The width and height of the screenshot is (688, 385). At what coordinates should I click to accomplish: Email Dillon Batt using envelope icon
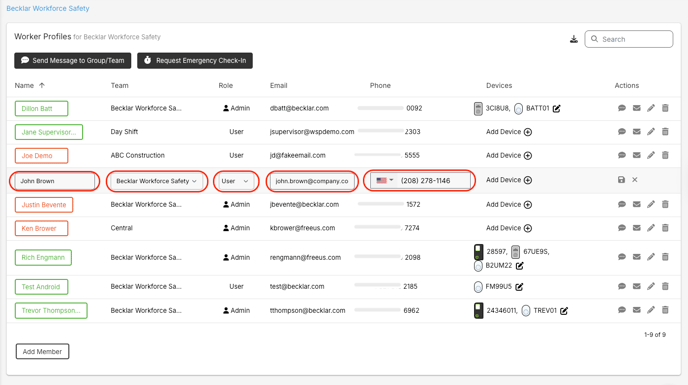click(x=637, y=108)
